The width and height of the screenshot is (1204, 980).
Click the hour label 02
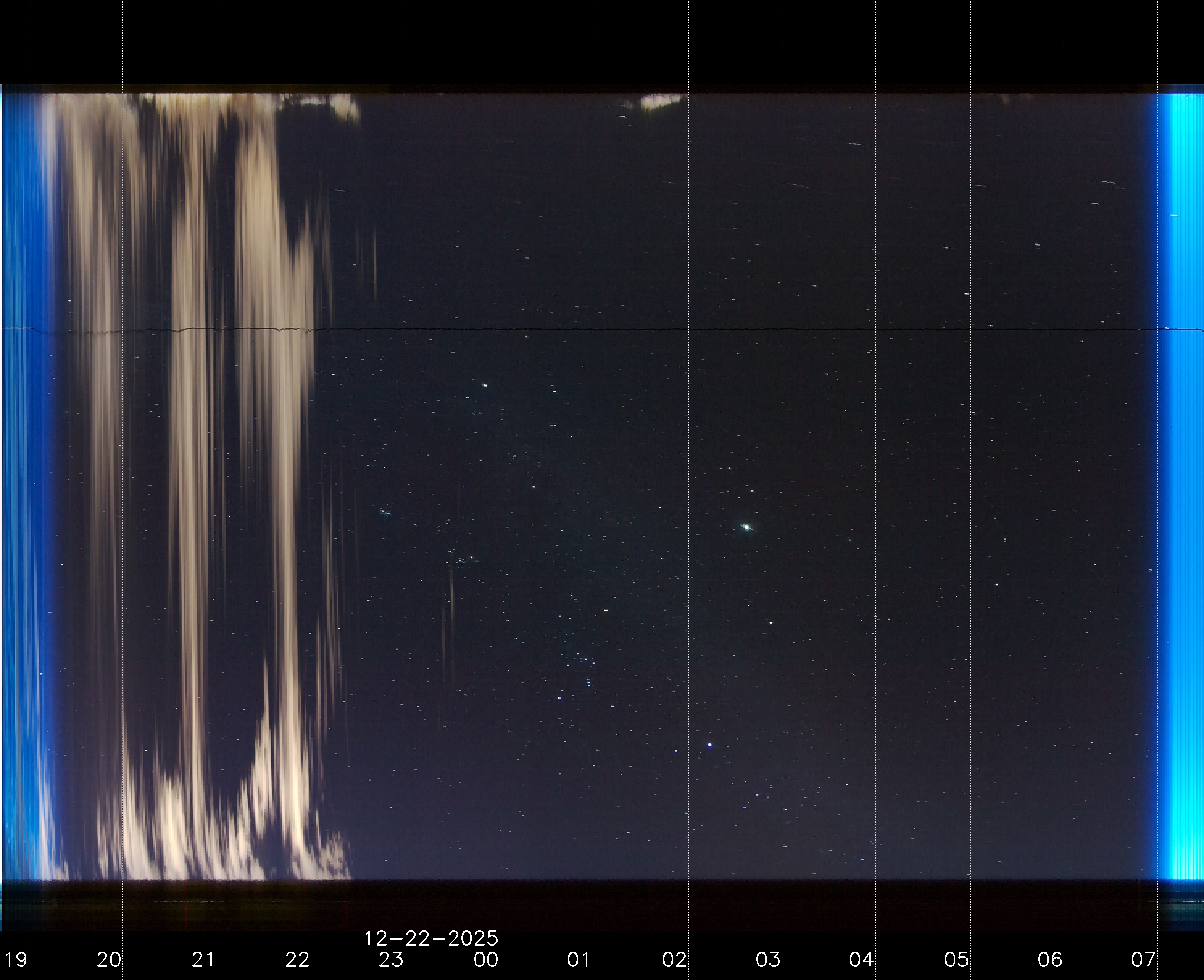click(x=674, y=959)
